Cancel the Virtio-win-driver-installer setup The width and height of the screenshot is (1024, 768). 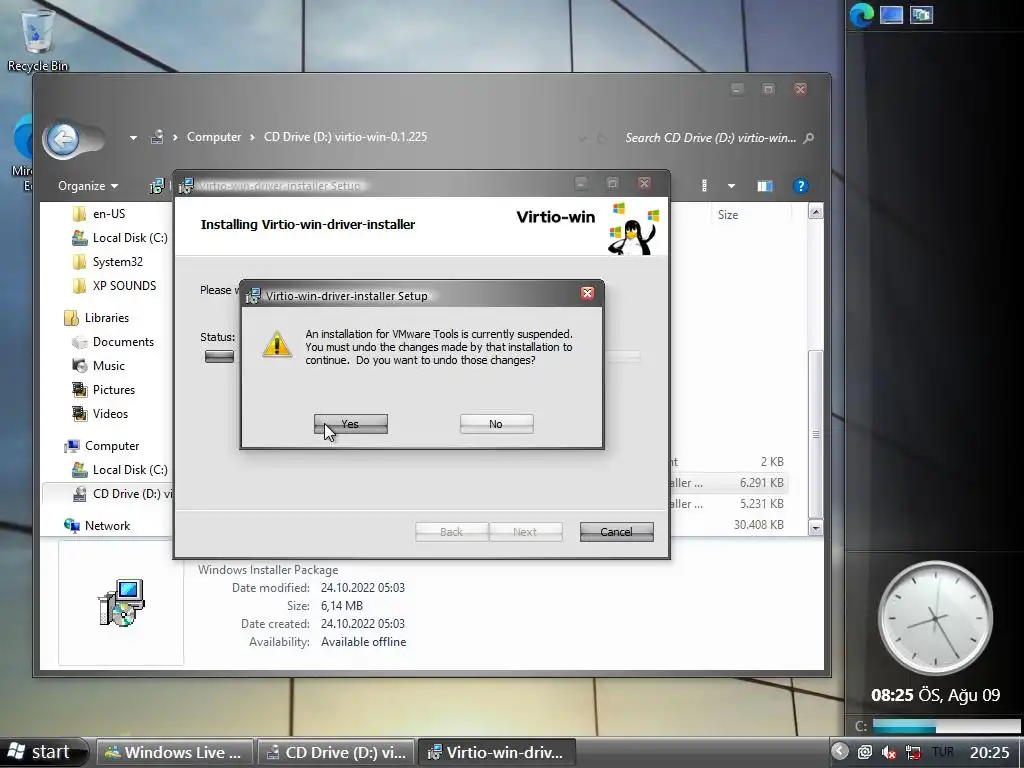pos(616,532)
